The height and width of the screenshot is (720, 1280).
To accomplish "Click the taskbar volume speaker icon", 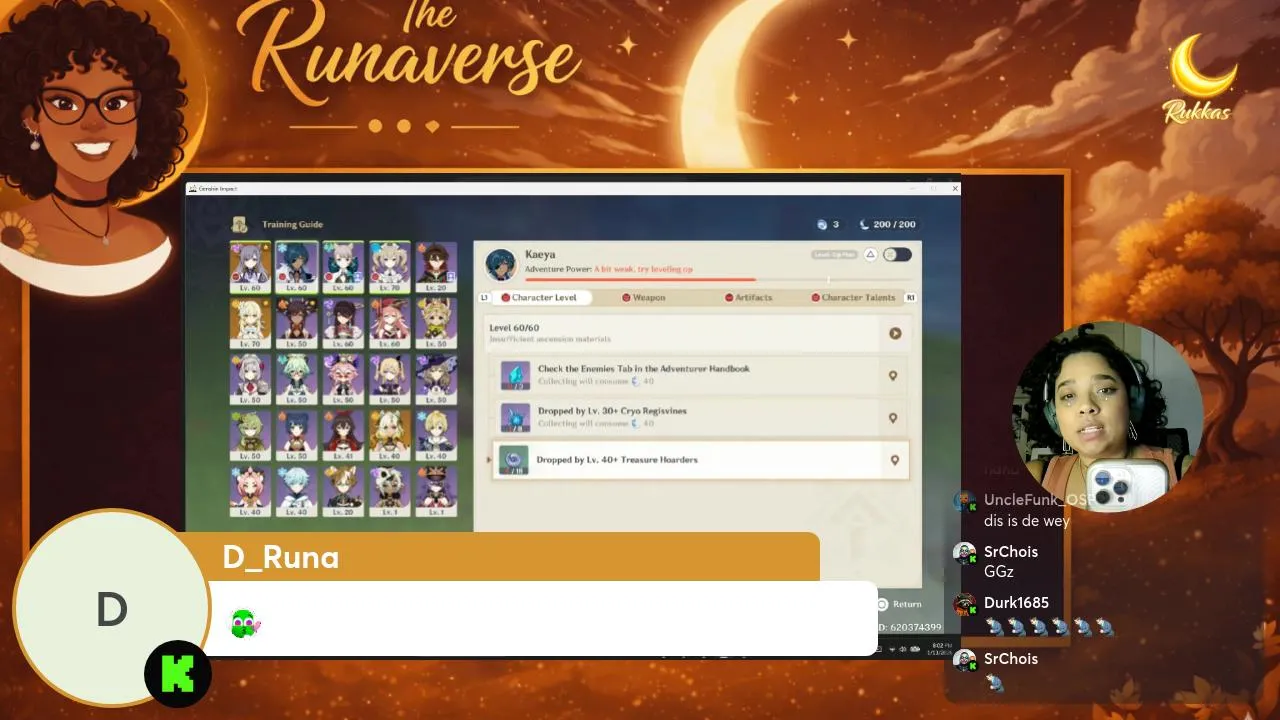I will 902,649.
